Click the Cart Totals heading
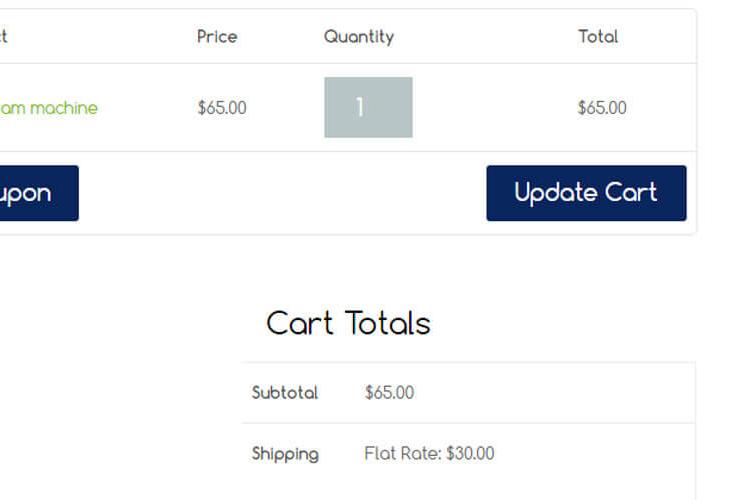The width and height of the screenshot is (750, 500). [x=348, y=323]
